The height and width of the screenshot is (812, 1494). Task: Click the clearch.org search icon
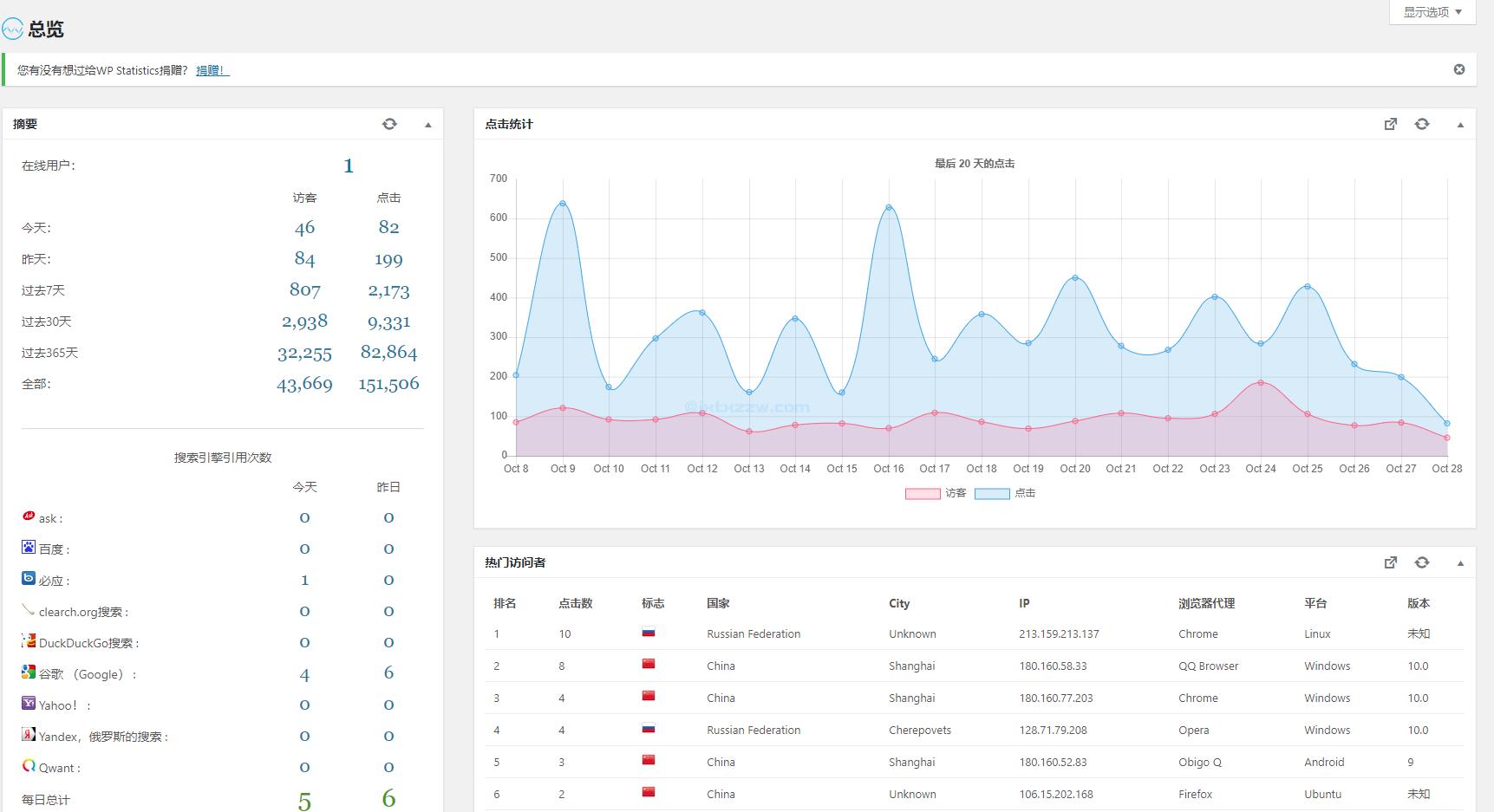click(x=29, y=609)
